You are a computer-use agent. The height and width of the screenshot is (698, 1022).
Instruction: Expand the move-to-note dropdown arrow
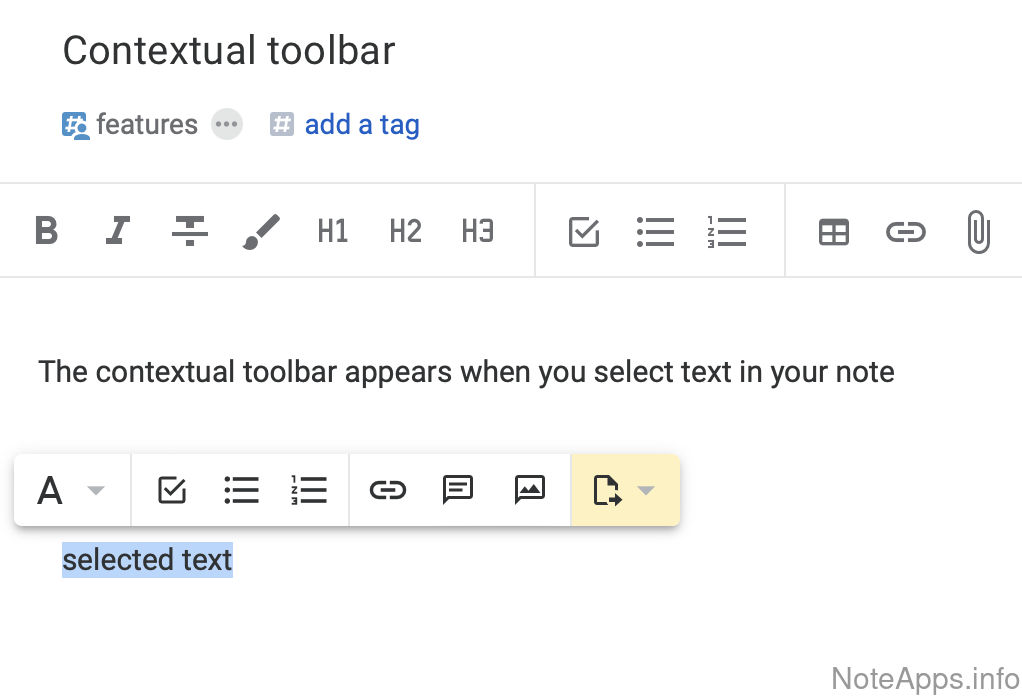[x=646, y=490]
